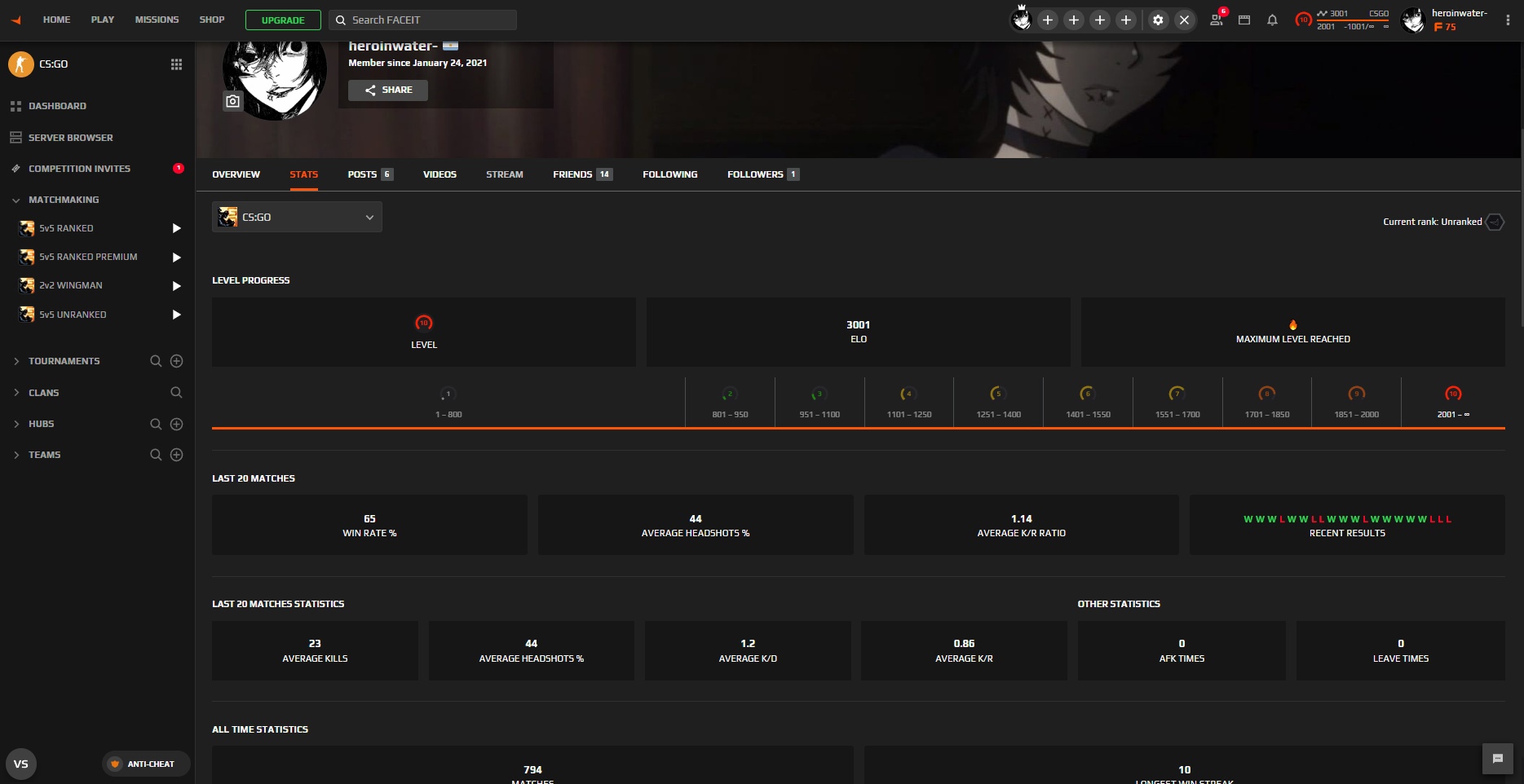Click the Search FACEIT field
Viewport: 1524px width, 784px height.
[422, 20]
